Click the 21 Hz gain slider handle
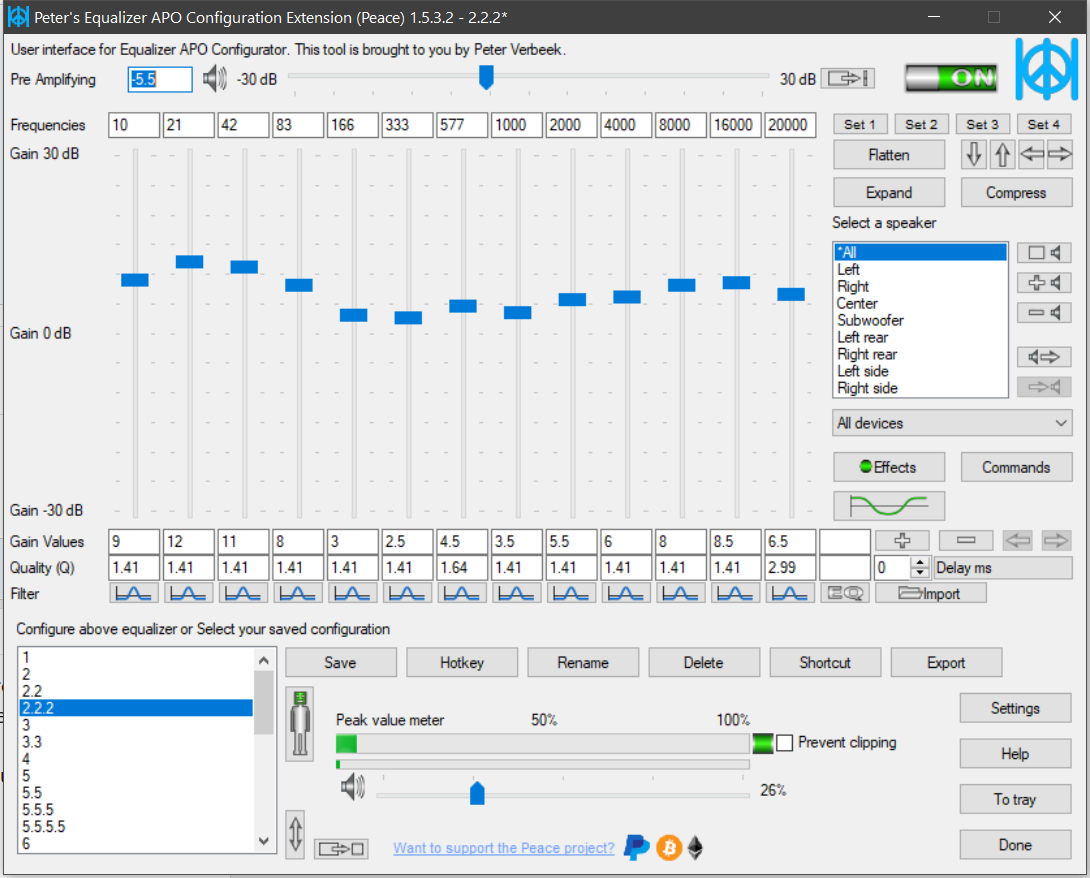The image size is (1090, 878). 189,261
